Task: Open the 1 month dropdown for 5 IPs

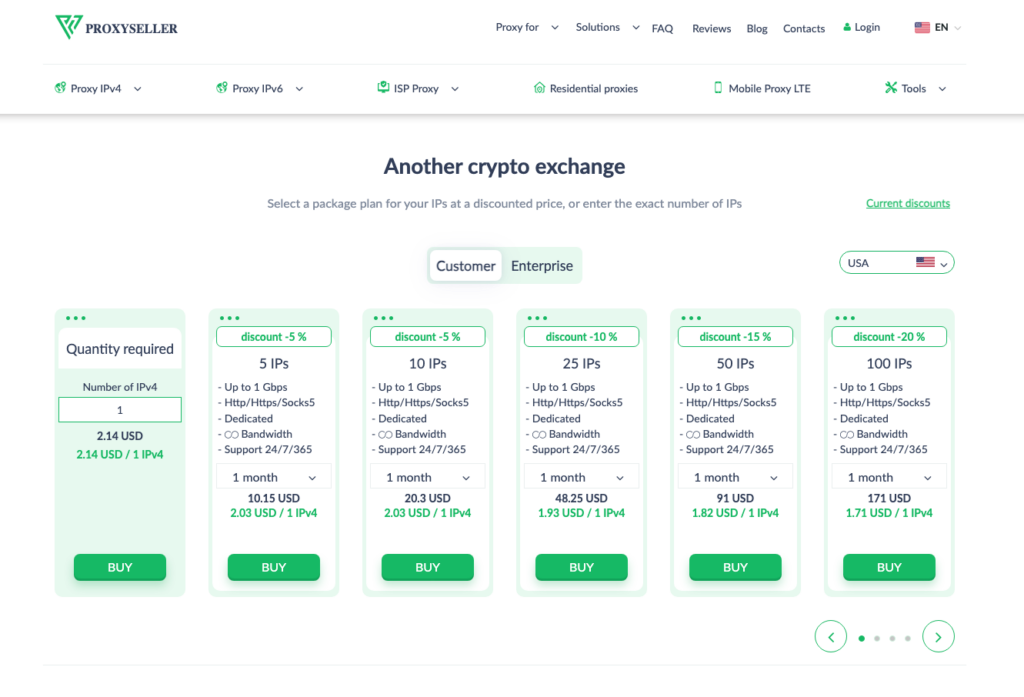Action: (x=274, y=478)
